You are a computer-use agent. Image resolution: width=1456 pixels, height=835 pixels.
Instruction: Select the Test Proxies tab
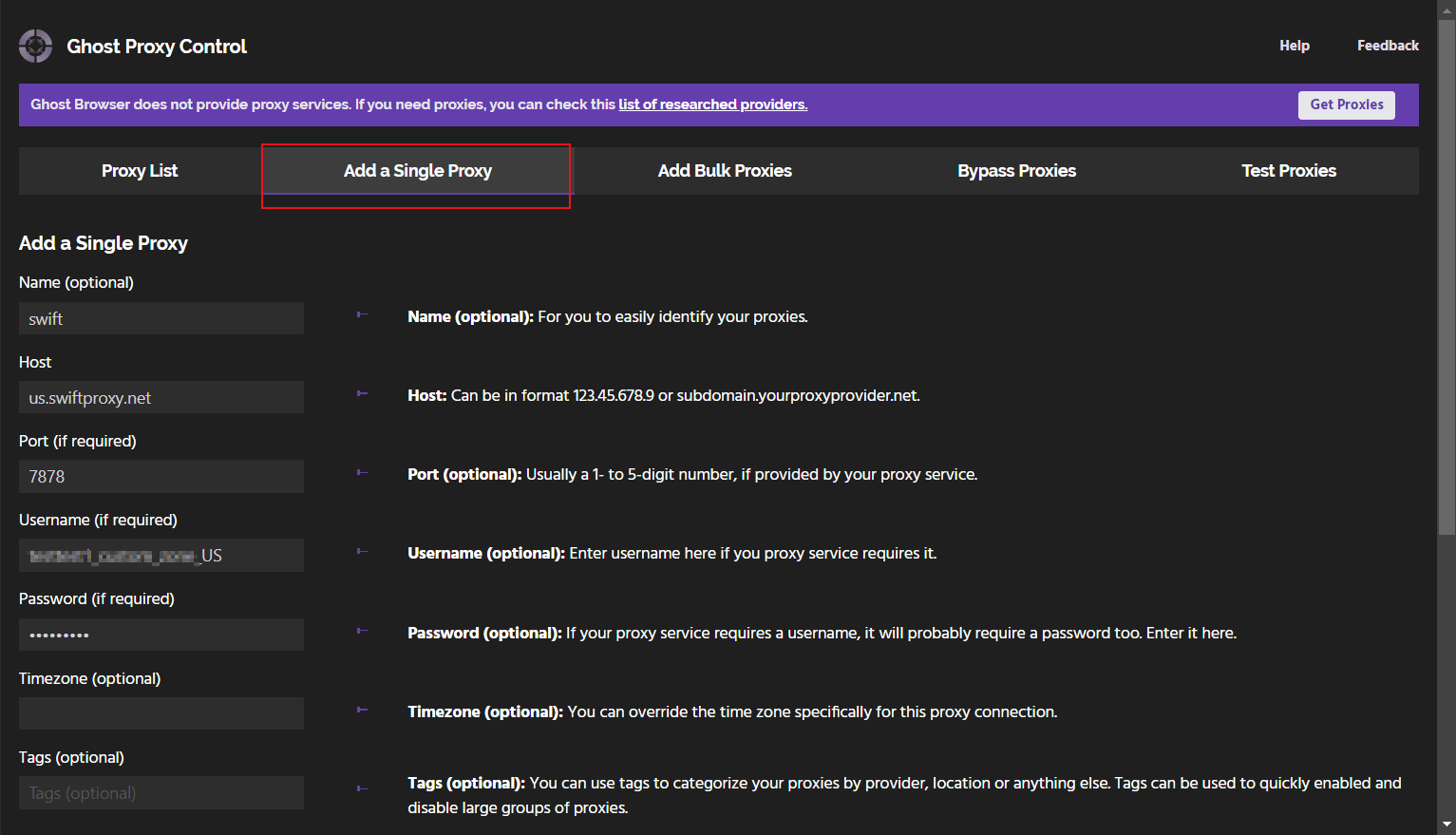(1288, 171)
